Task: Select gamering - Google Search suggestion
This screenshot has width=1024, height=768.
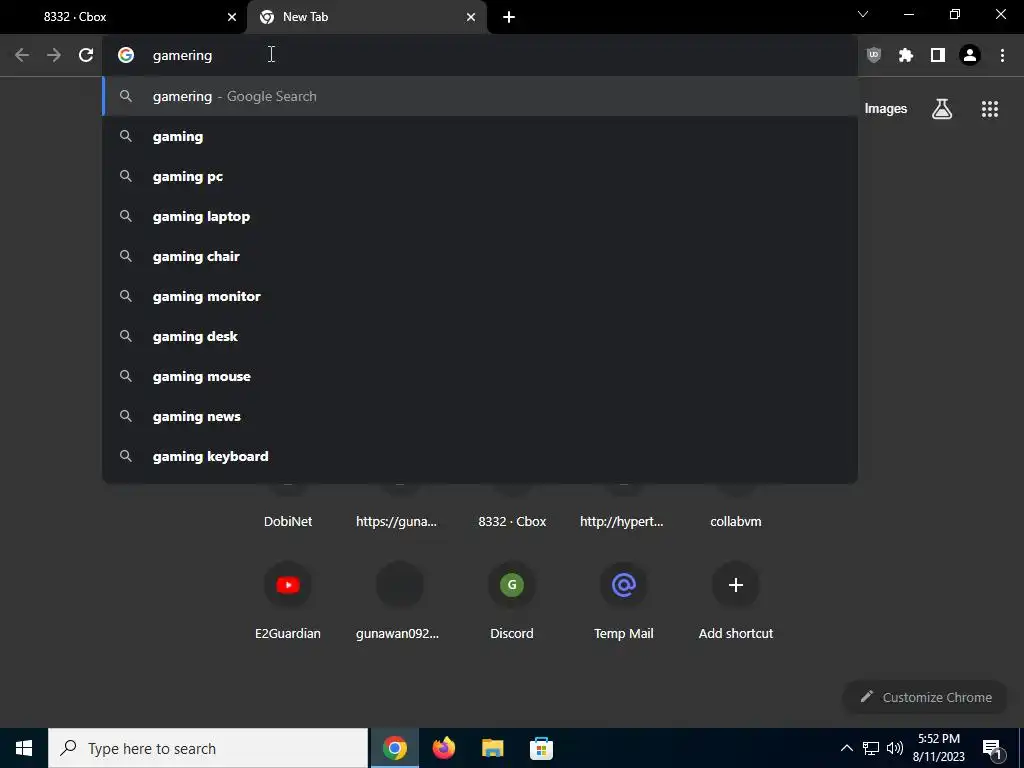Action: (x=480, y=96)
